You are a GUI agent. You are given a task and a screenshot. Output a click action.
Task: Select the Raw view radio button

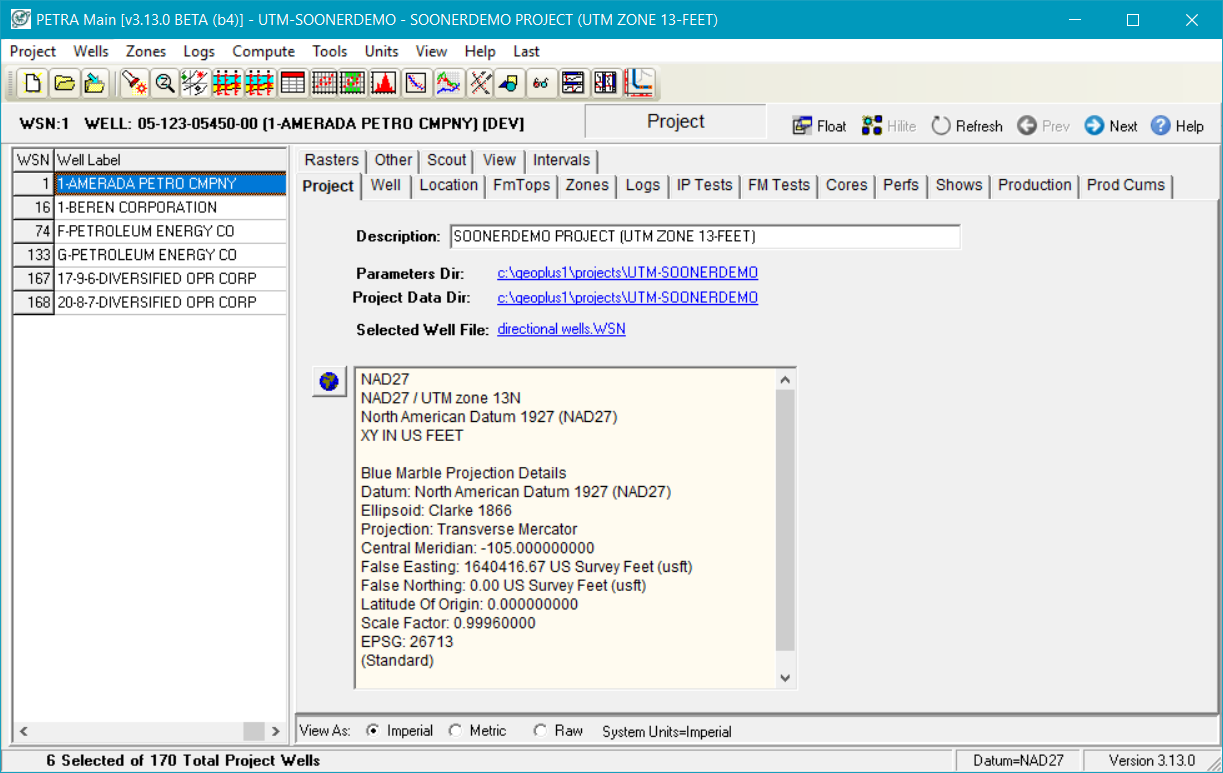540,731
